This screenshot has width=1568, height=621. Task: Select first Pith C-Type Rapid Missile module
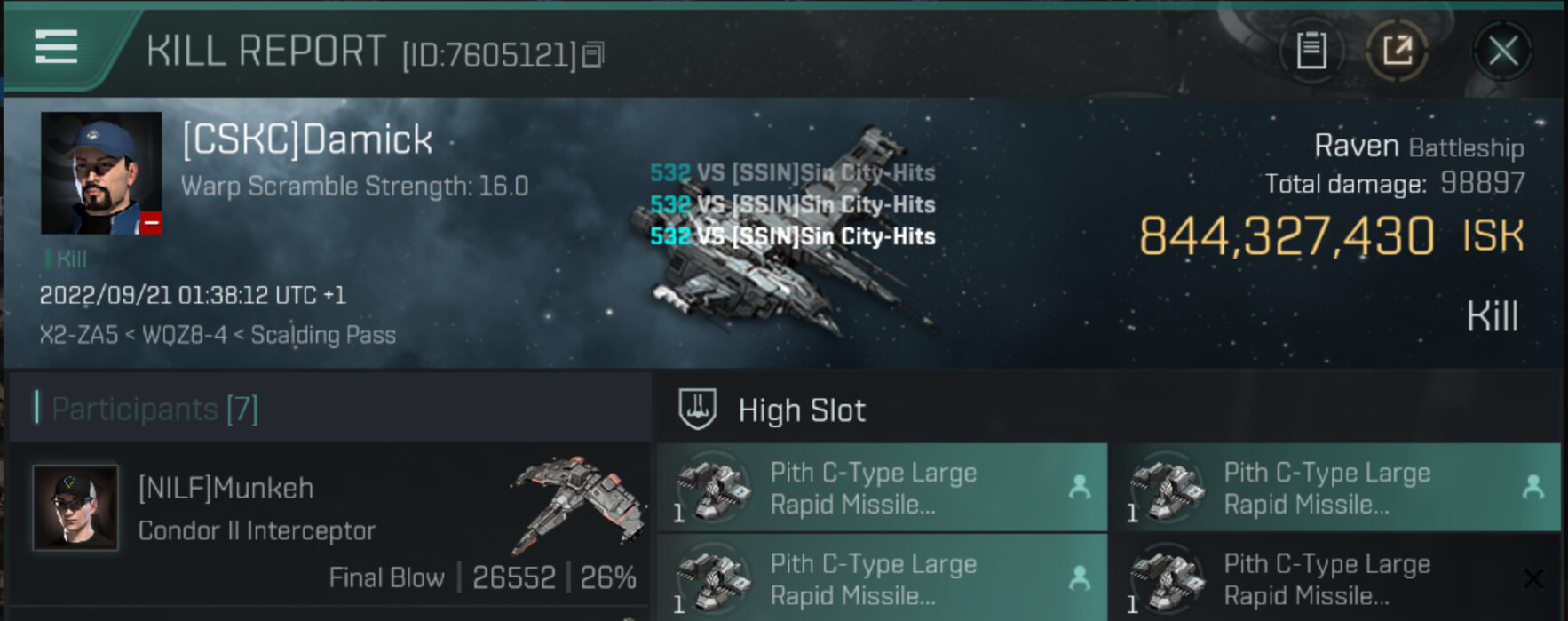pyautogui.click(x=882, y=488)
